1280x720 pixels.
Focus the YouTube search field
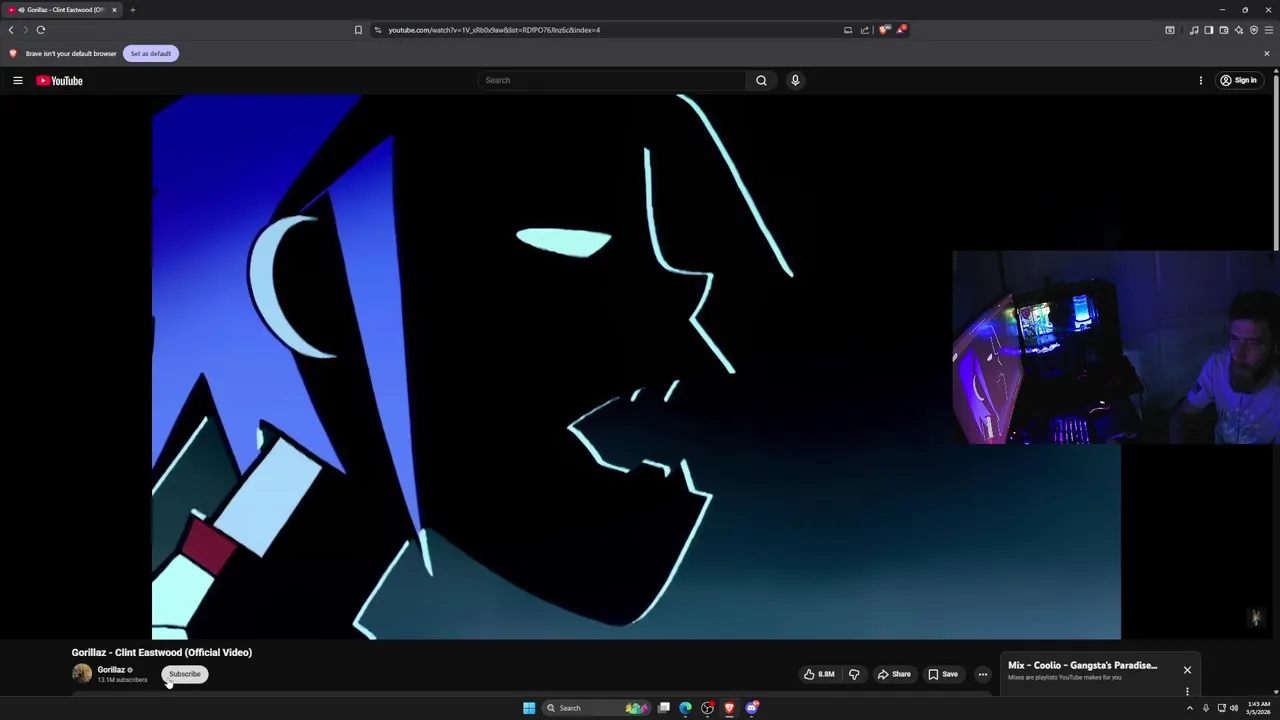coord(611,80)
